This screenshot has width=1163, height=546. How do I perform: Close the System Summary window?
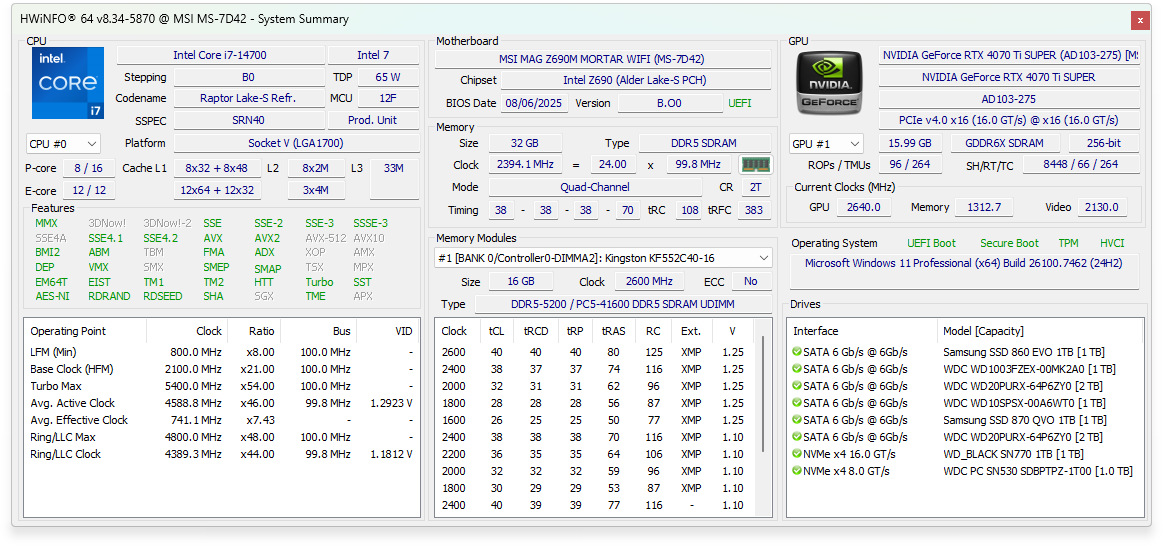[1139, 19]
